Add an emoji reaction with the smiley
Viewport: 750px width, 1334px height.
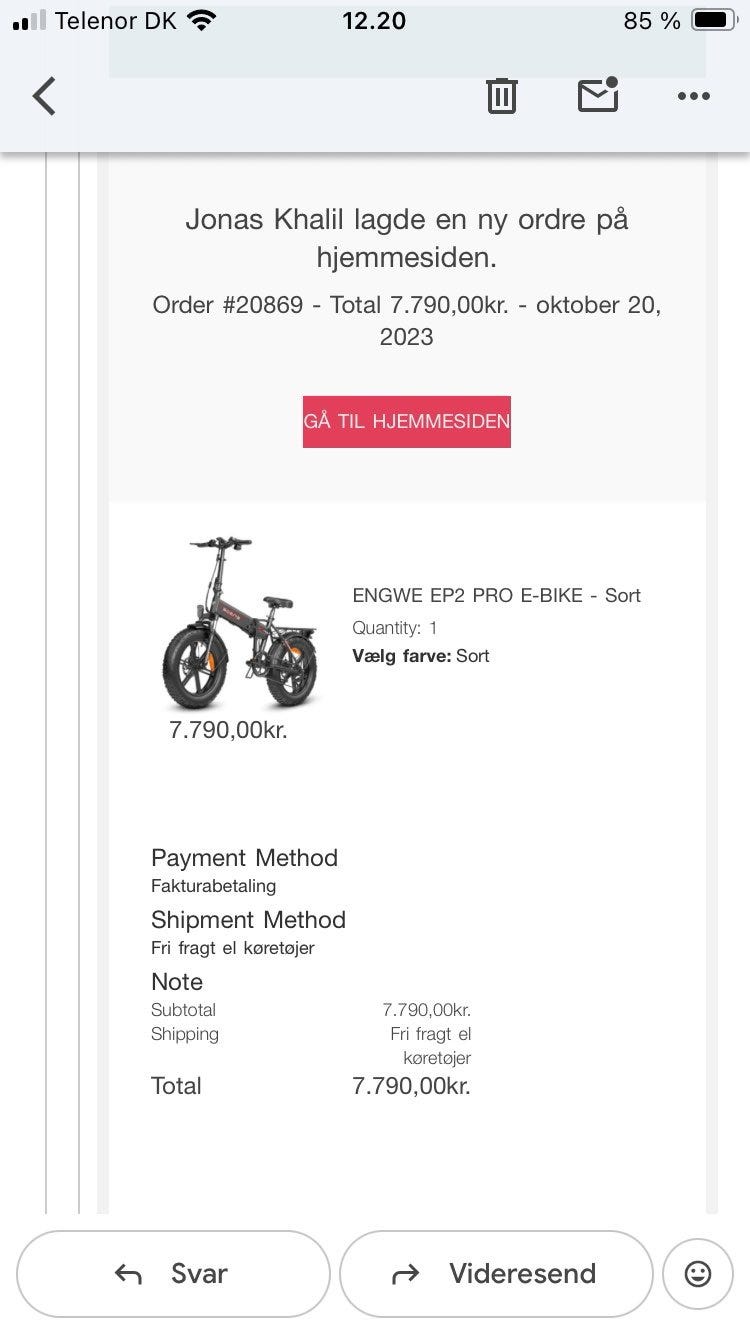pyautogui.click(x=698, y=1273)
